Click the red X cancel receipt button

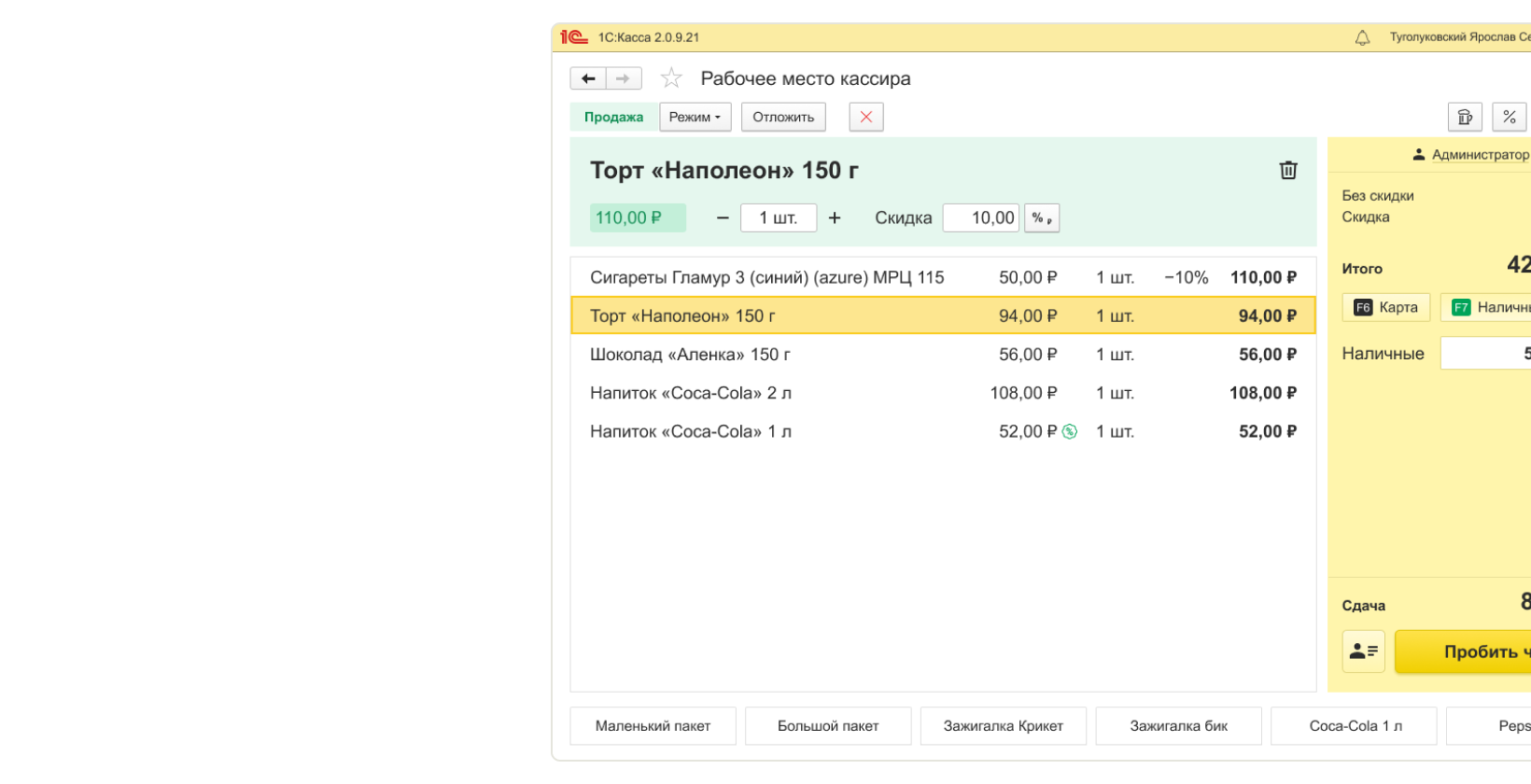[x=865, y=117]
